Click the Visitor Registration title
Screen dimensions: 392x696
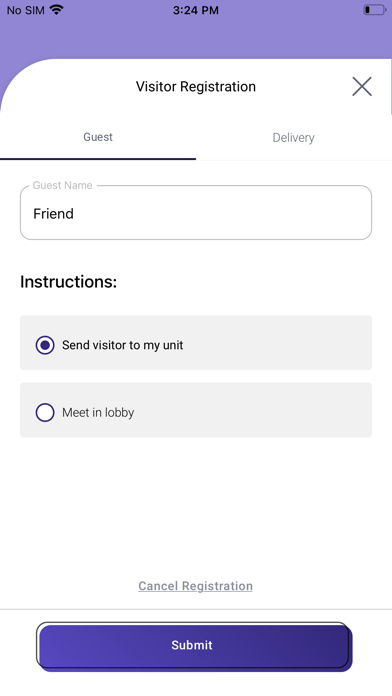pos(196,87)
